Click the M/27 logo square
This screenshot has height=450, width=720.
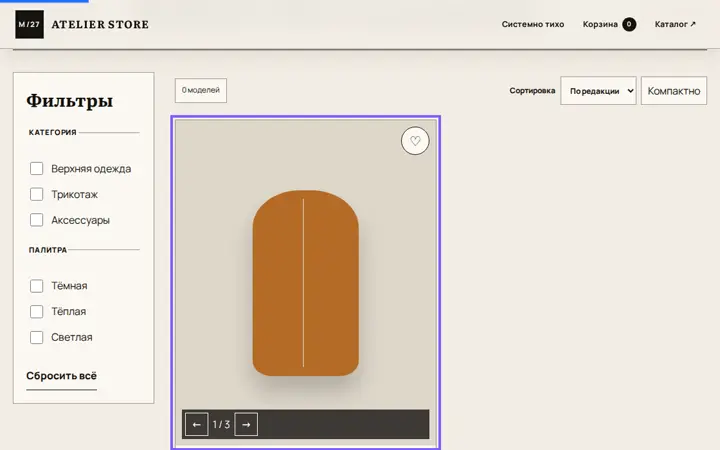[x=29, y=24]
